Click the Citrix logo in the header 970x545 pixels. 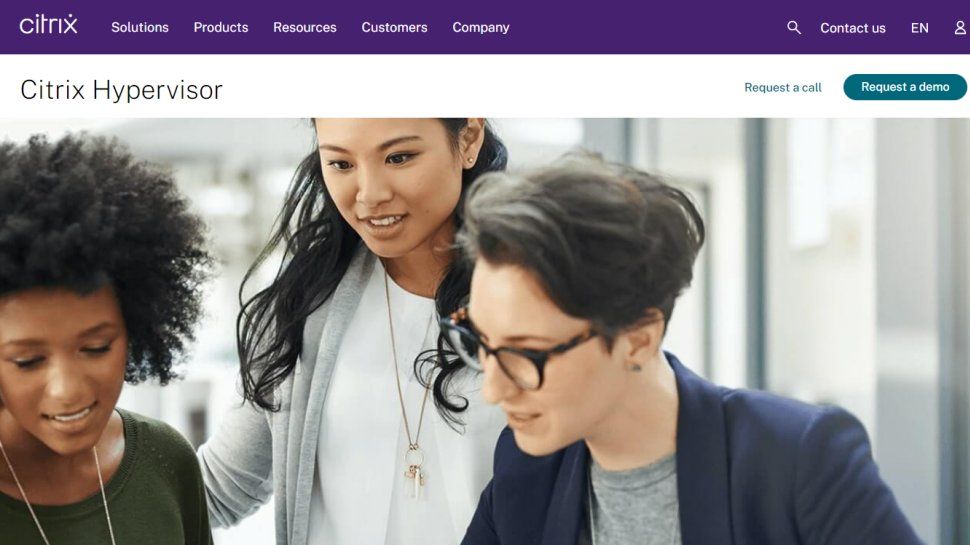tap(48, 25)
